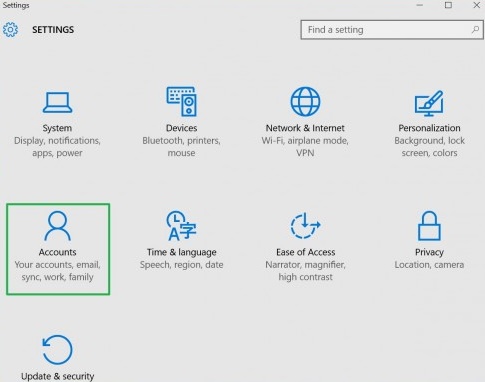Maximize the Settings window

[448, 5]
